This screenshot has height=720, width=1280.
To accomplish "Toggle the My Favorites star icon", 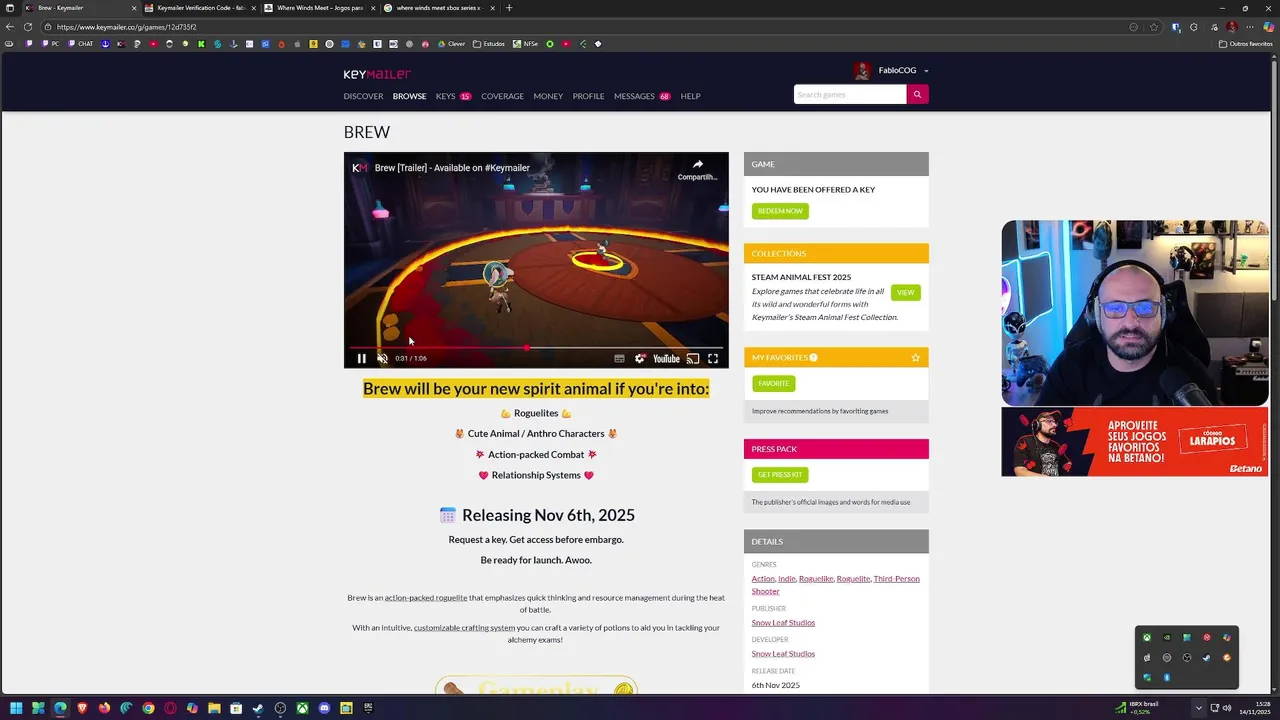I will 915,357.
